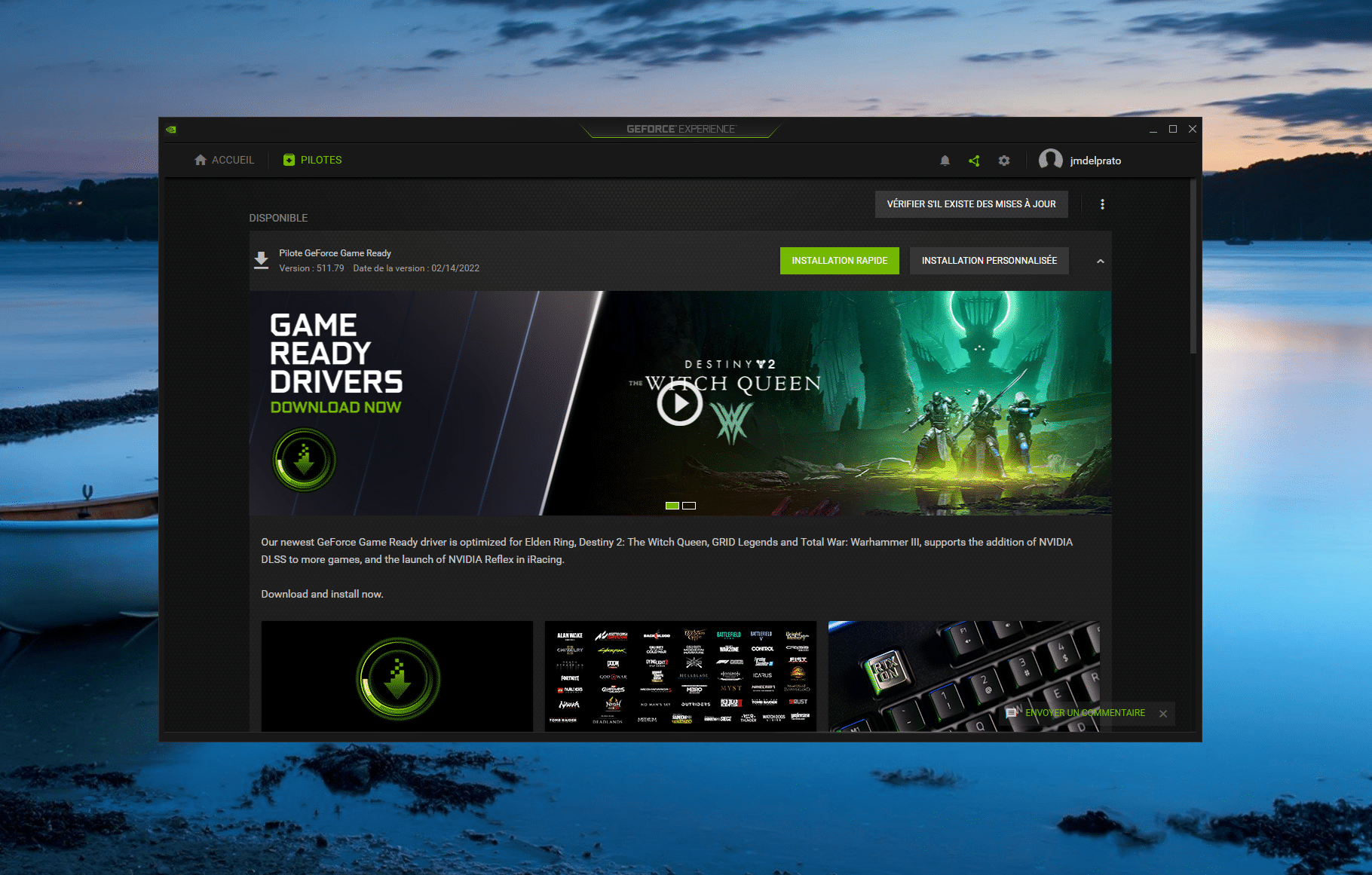This screenshot has height=875, width=1372.
Task: Click the driver download arrow icon
Action: 261,261
